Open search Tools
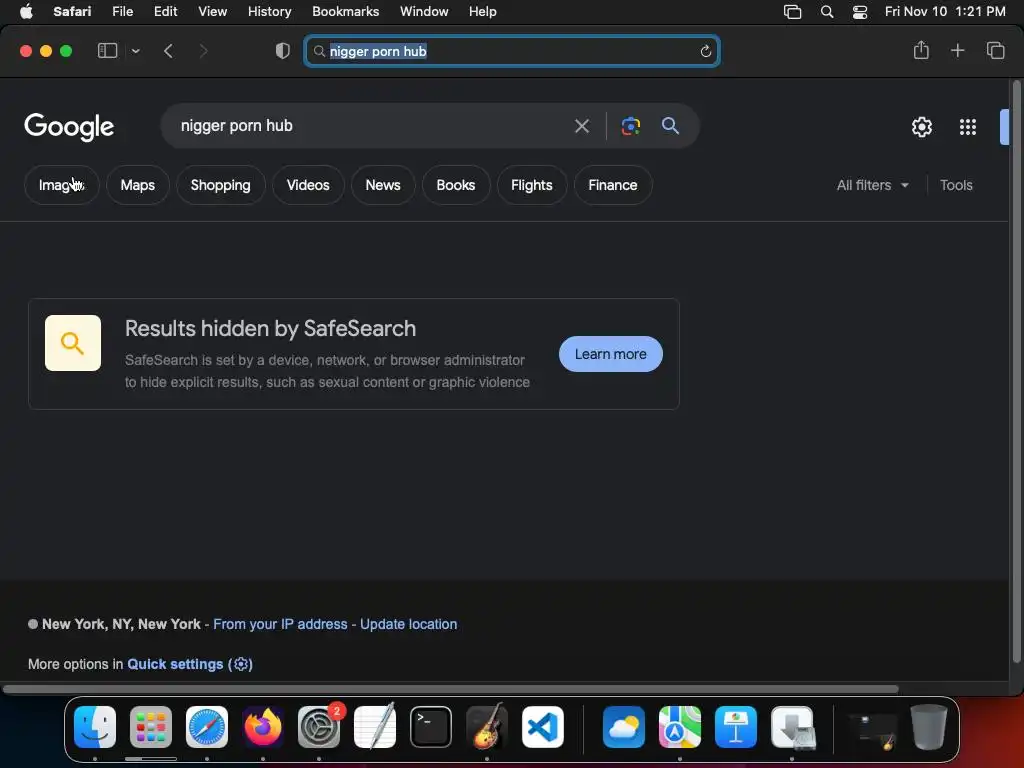The image size is (1024, 768). [956, 185]
